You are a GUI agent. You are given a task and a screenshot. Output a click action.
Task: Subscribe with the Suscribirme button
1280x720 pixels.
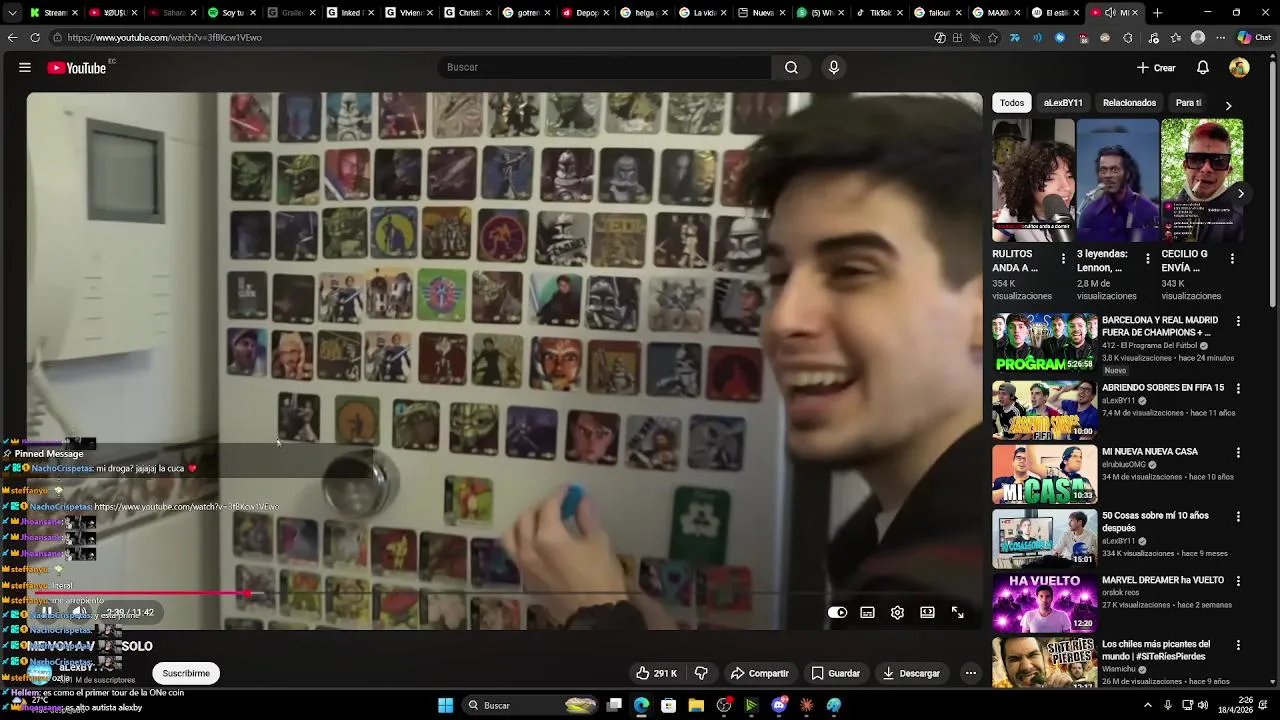pos(186,673)
